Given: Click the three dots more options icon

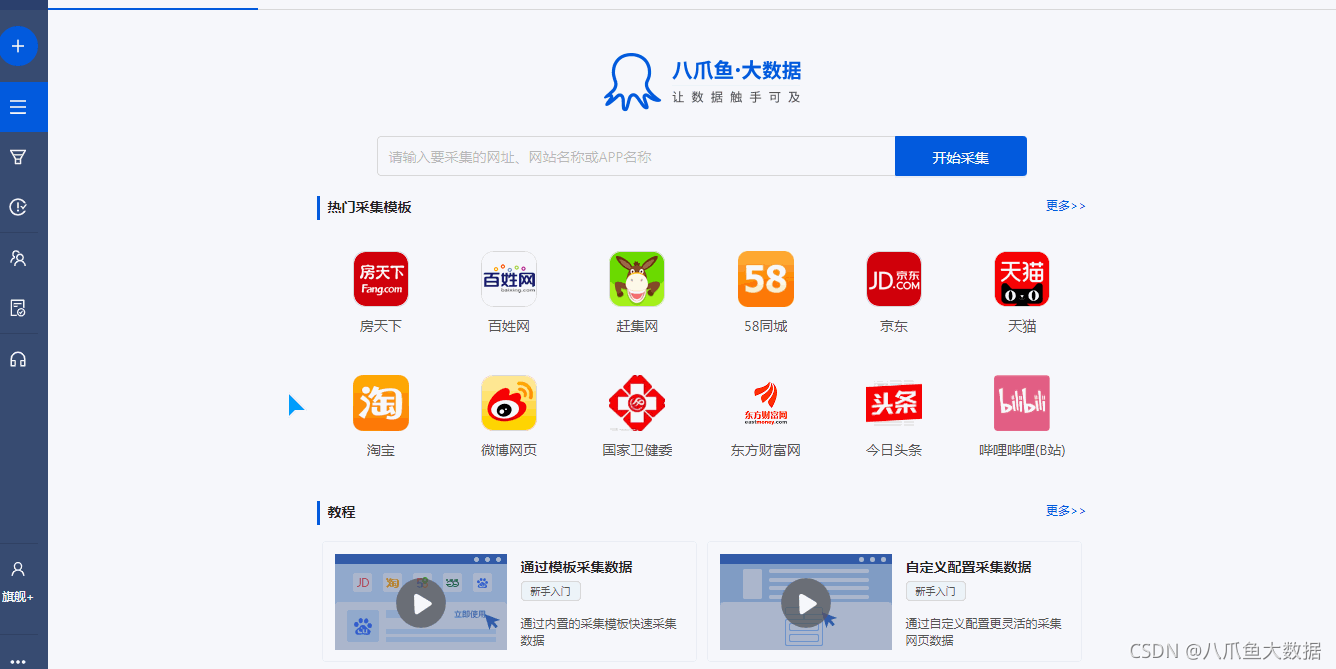Looking at the screenshot, I should pos(18,662).
